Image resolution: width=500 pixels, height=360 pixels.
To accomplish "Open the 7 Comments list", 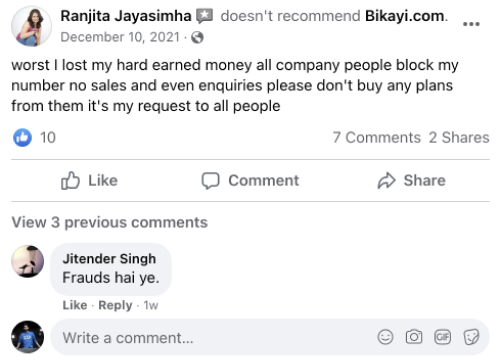I will 377,137.
